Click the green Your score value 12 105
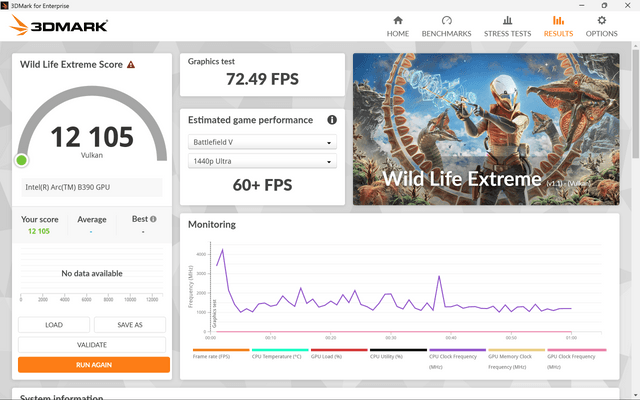640x400 pixels. 39,231
